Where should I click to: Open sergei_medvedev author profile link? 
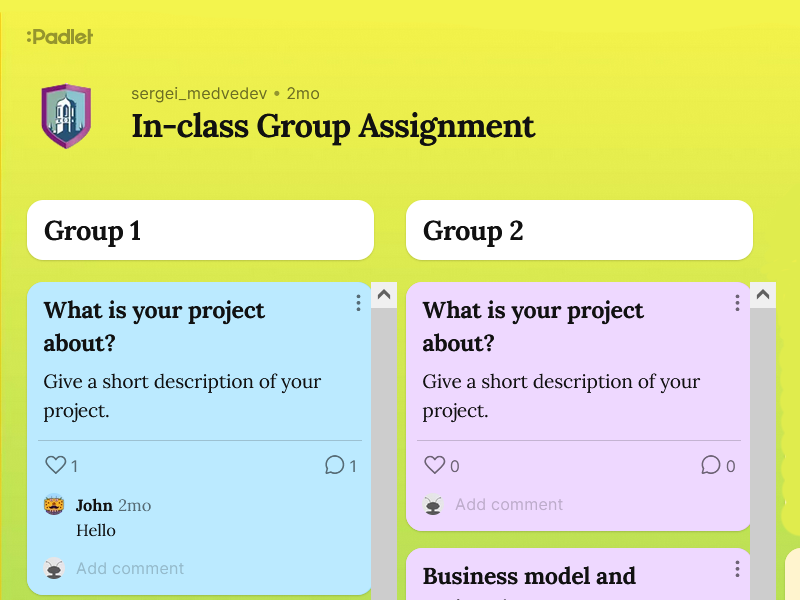(x=199, y=94)
